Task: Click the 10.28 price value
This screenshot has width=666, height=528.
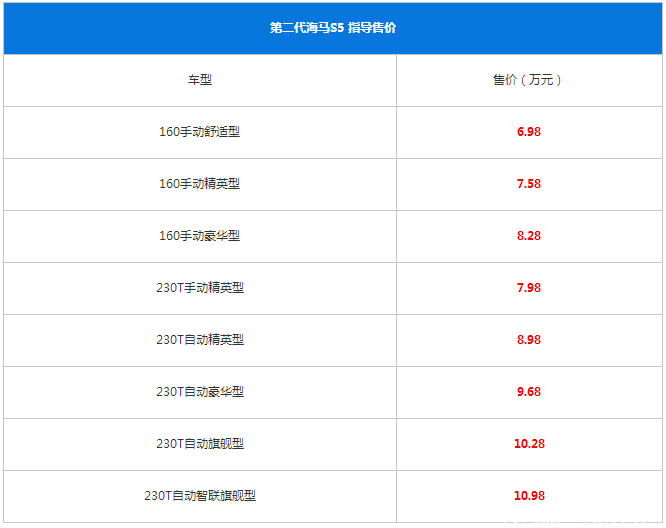Action: tap(529, 444)
